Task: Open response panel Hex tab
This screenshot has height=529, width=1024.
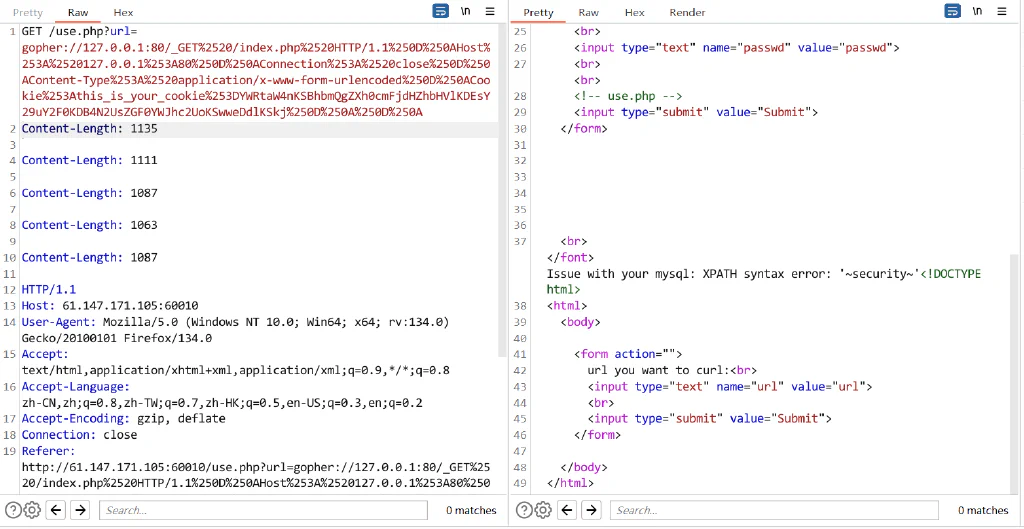Action: pyautogui.click(x=634, y=12)
